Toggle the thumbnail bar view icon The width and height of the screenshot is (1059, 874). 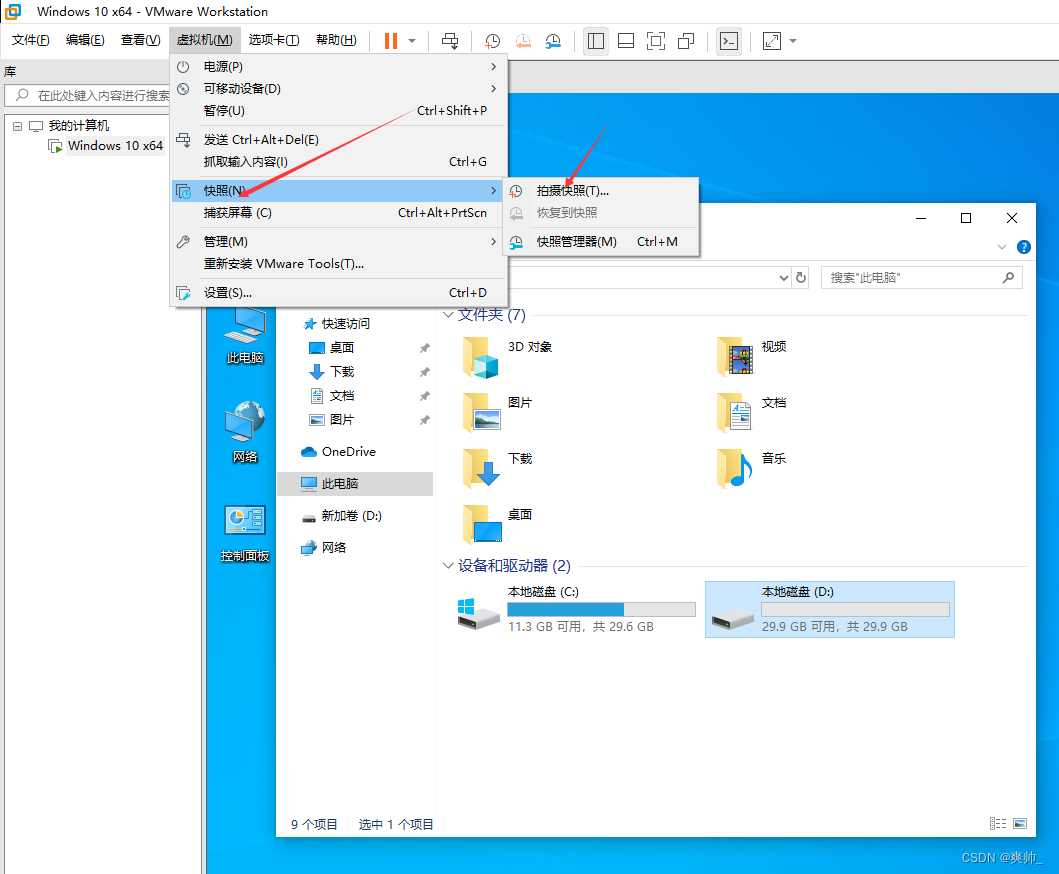pyautogui.click(x=626, y=41)
